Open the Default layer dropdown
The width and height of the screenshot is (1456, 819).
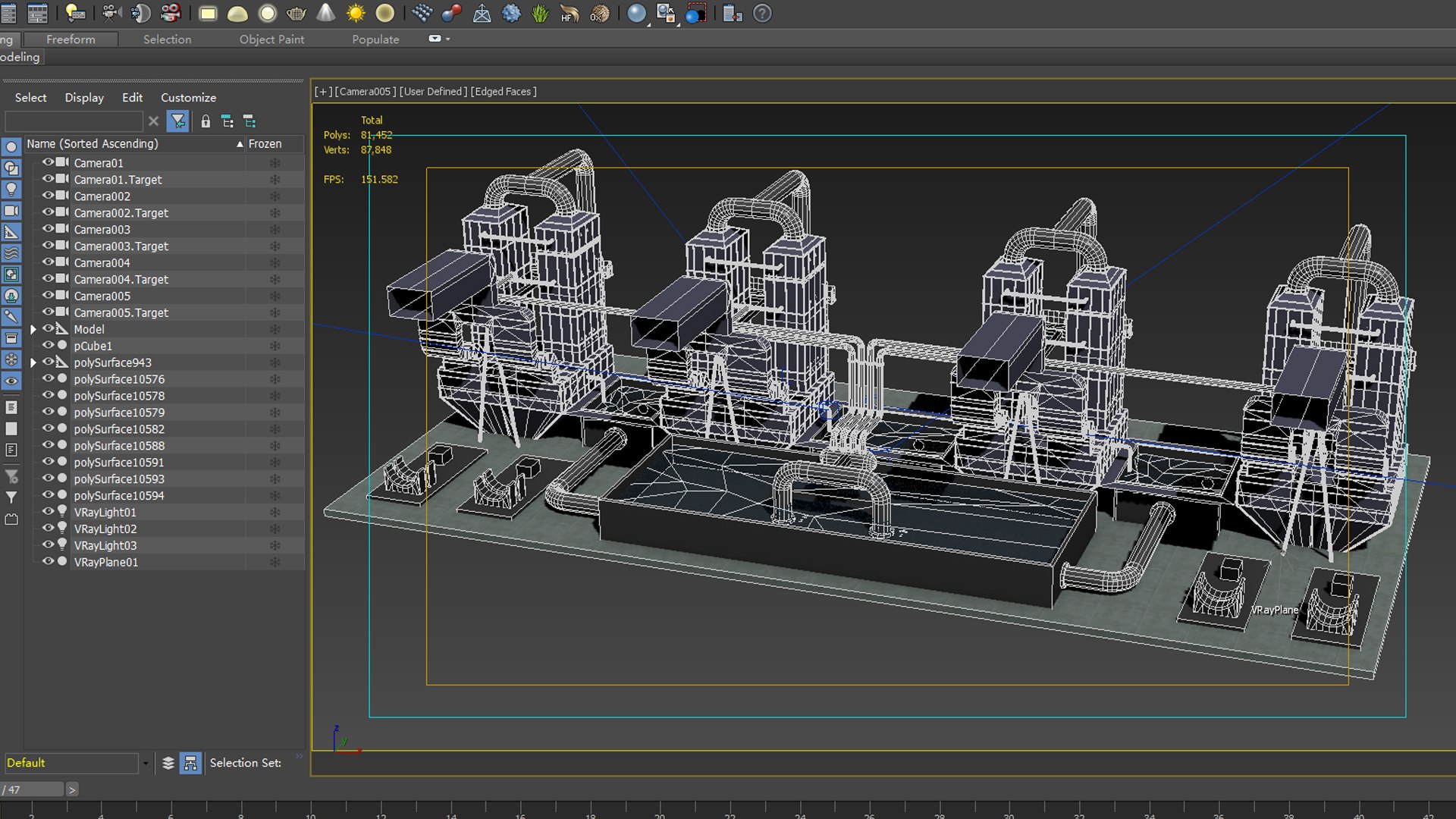(145, 764)
